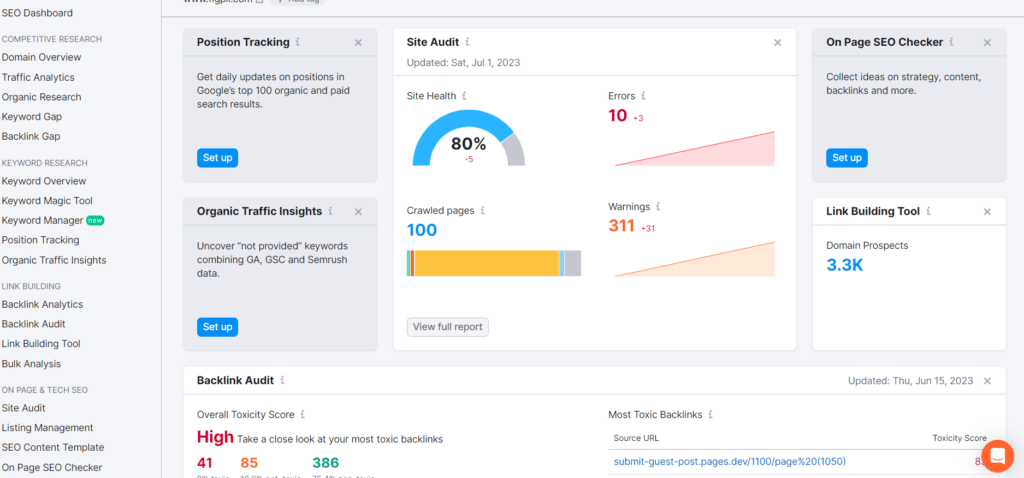This screenshot has height=478, width=1024.
Task: Close the Backlink Audit widget
Action: (x=987, y=381)
